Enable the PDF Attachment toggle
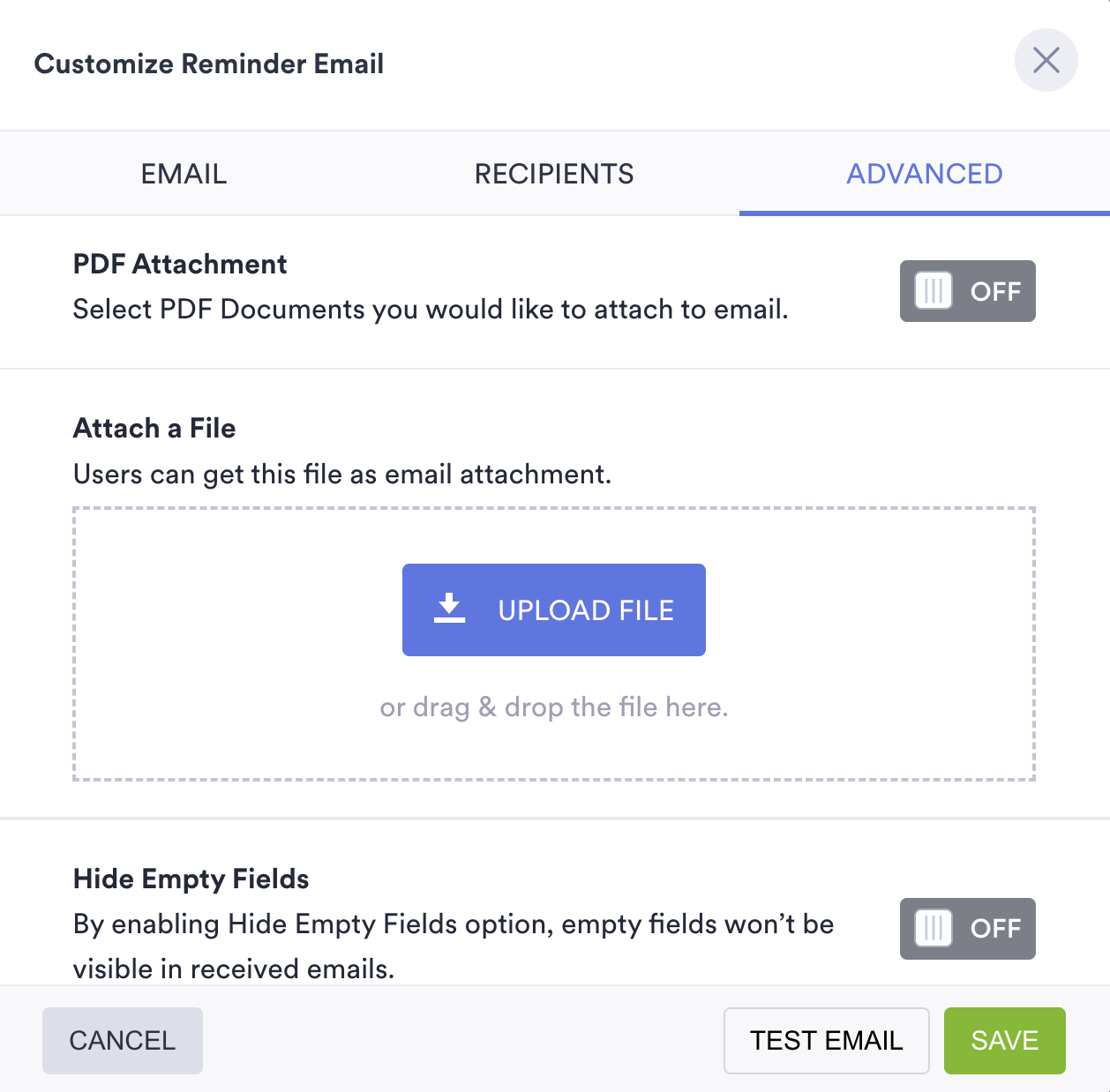Viewport: 1110px width, 1092px height. (967, 291)
